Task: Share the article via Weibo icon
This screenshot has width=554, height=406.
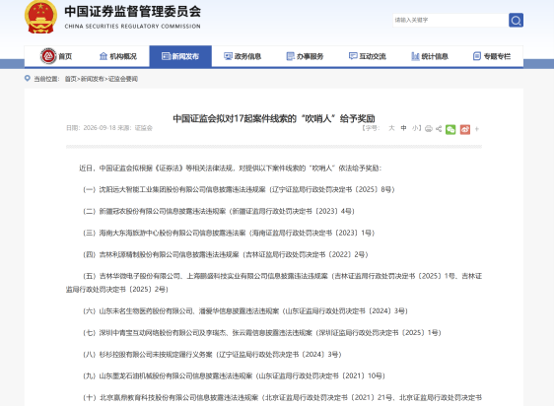Action: pos(465,129)
